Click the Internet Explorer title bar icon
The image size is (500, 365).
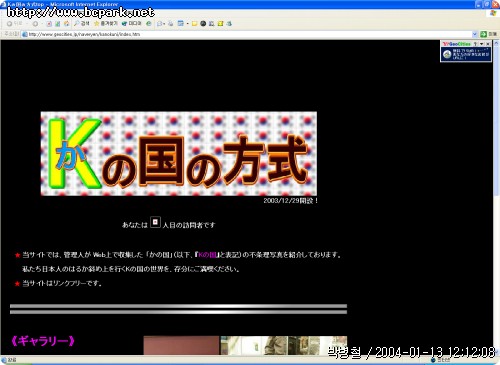click(4, 4)
